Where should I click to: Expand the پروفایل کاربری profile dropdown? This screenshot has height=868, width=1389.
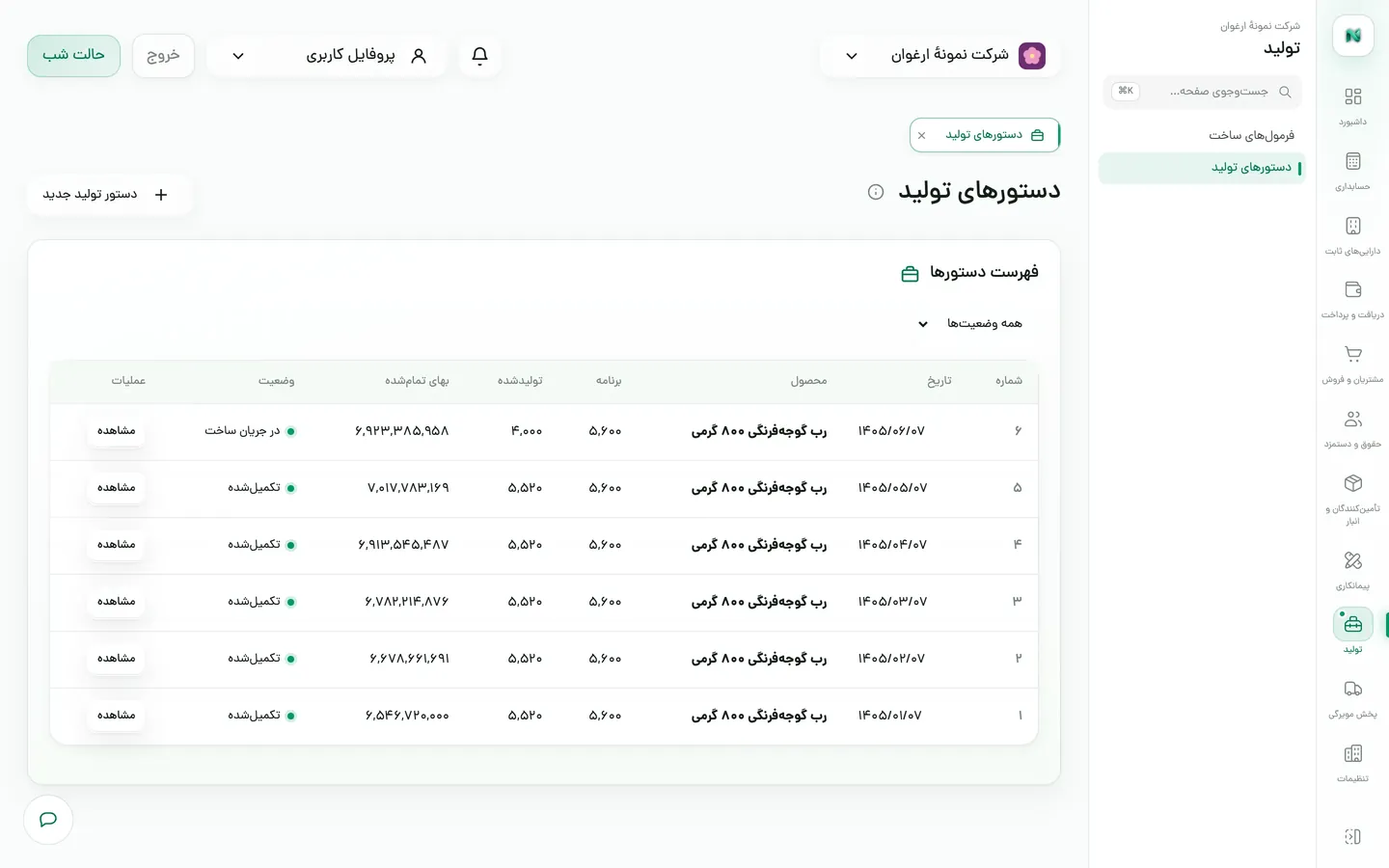pyautogui.click(x=326, y=55)
